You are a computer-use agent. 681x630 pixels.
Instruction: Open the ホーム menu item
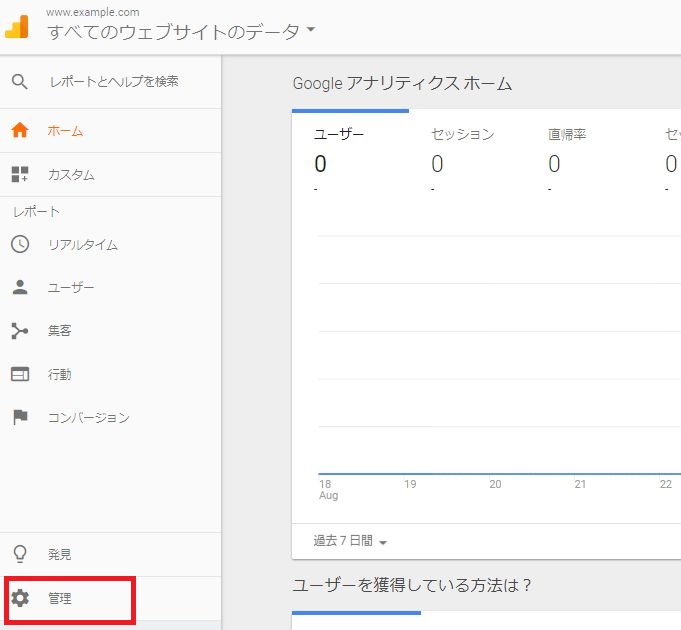[110, 131]
